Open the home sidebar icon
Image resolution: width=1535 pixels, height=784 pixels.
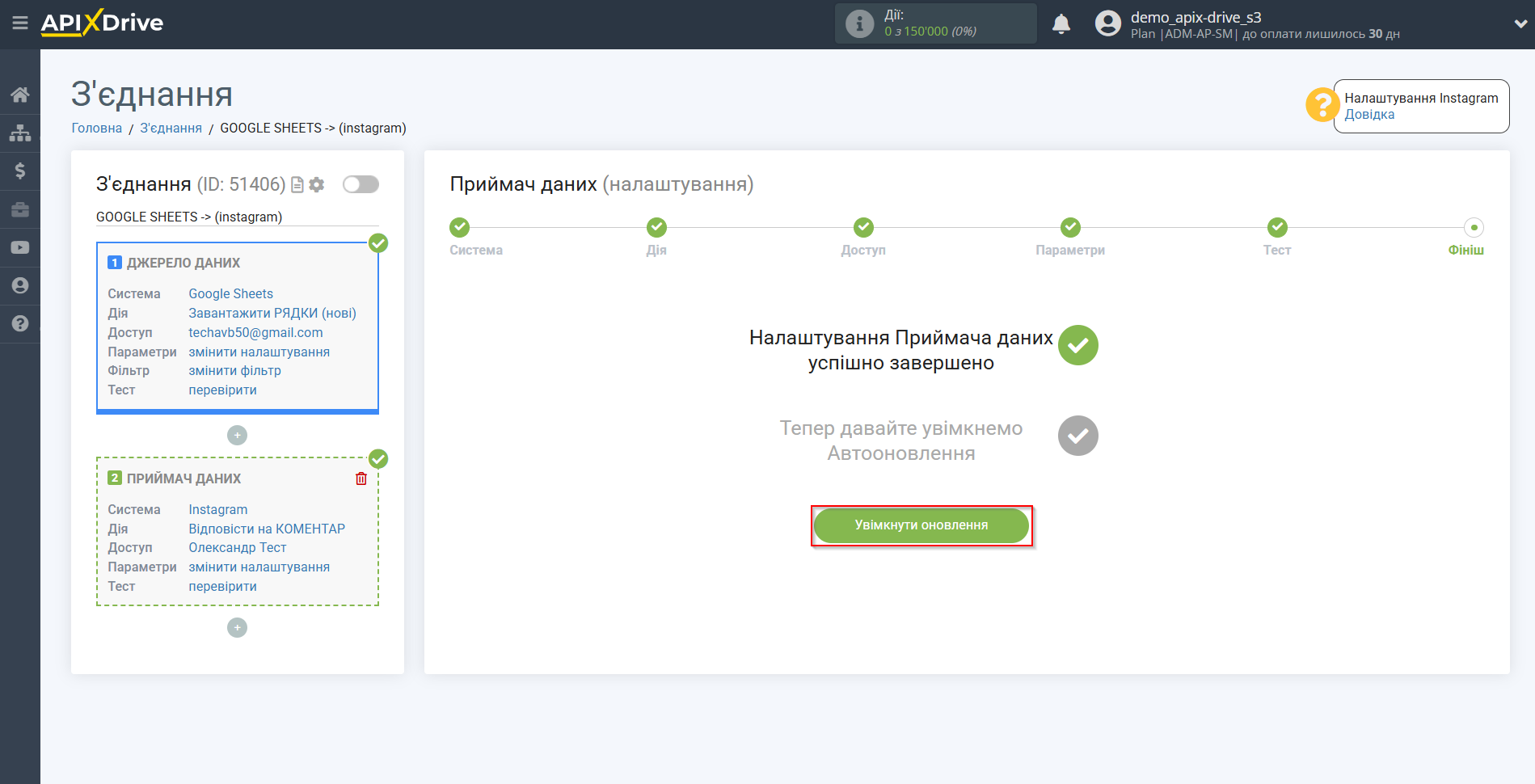pos(20,95)
